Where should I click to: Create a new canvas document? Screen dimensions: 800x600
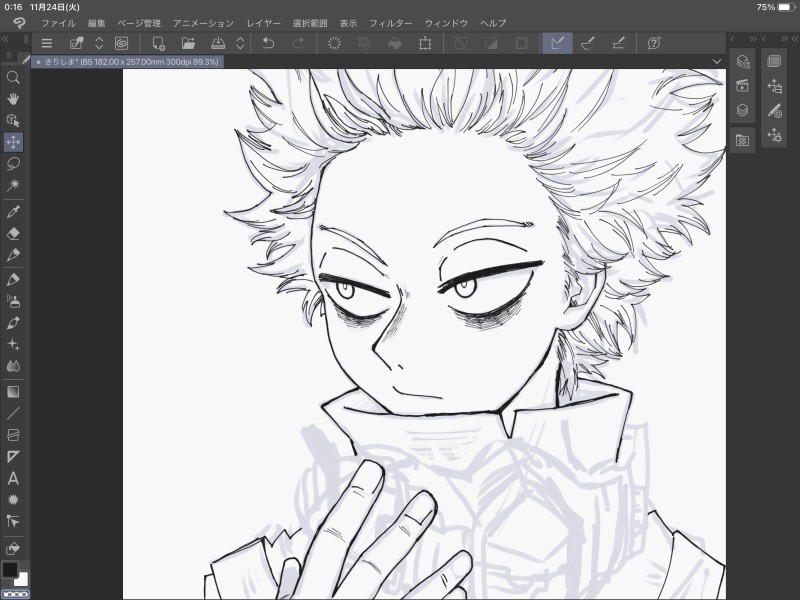tap(159, 43)
